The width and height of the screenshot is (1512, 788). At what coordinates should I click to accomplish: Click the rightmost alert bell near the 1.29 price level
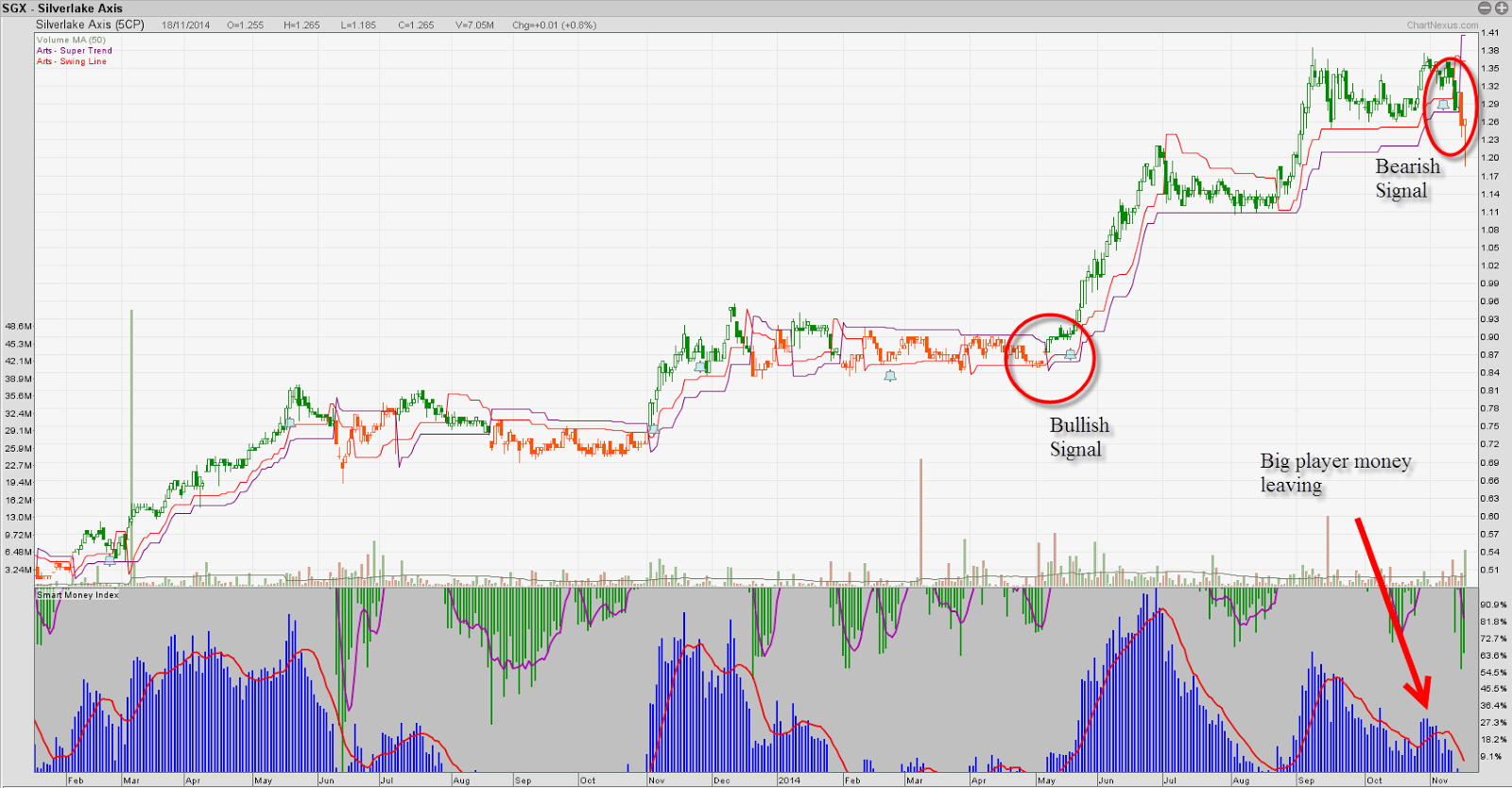[1443, 104]
